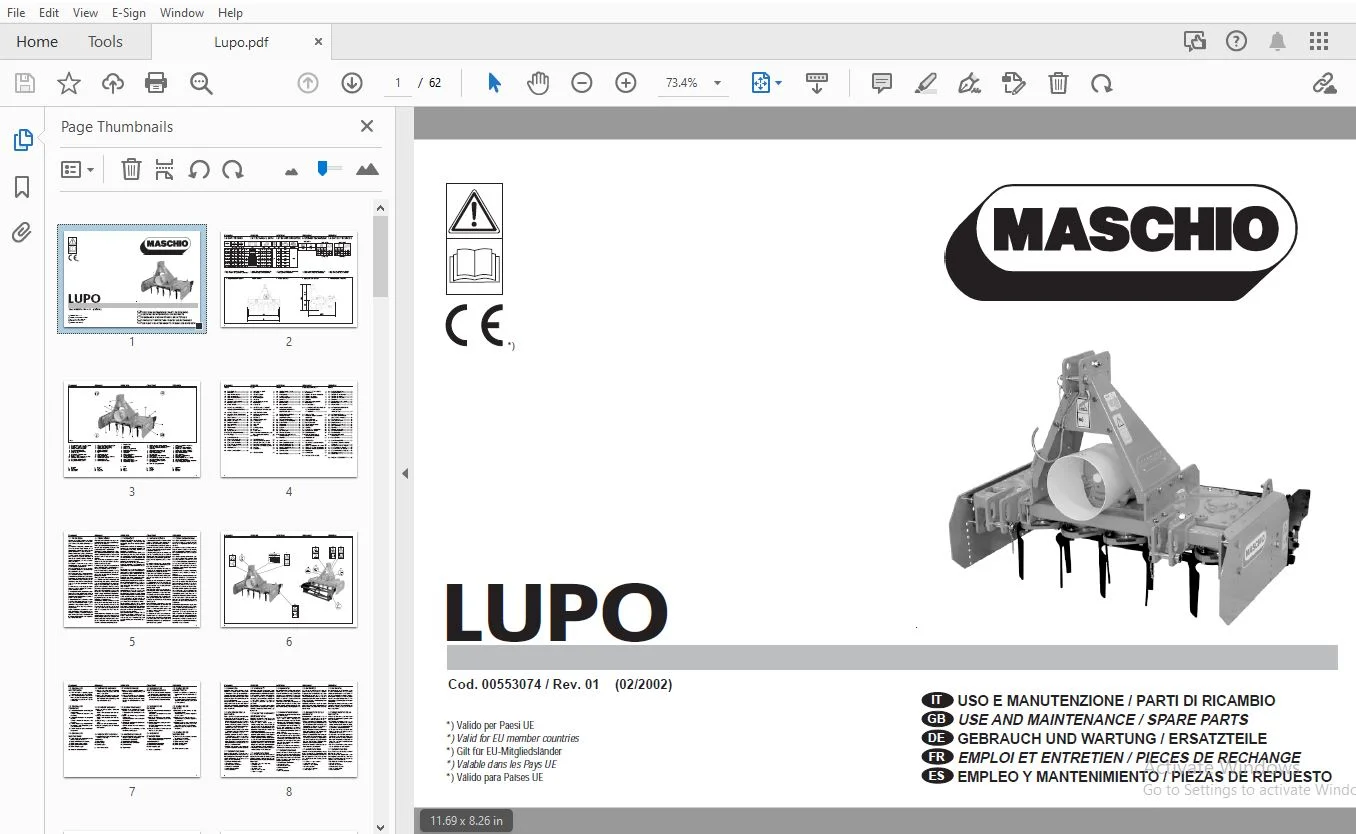Collapse the left navigation pane arrow

pos(405,473)
